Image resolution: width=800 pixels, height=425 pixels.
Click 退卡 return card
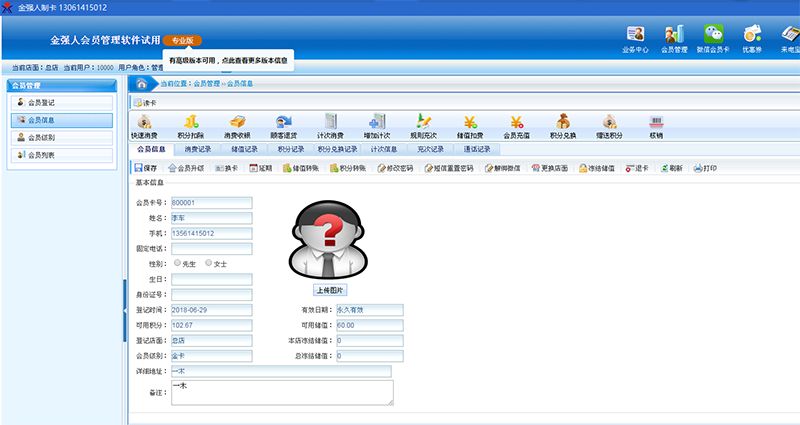(637, 168)
